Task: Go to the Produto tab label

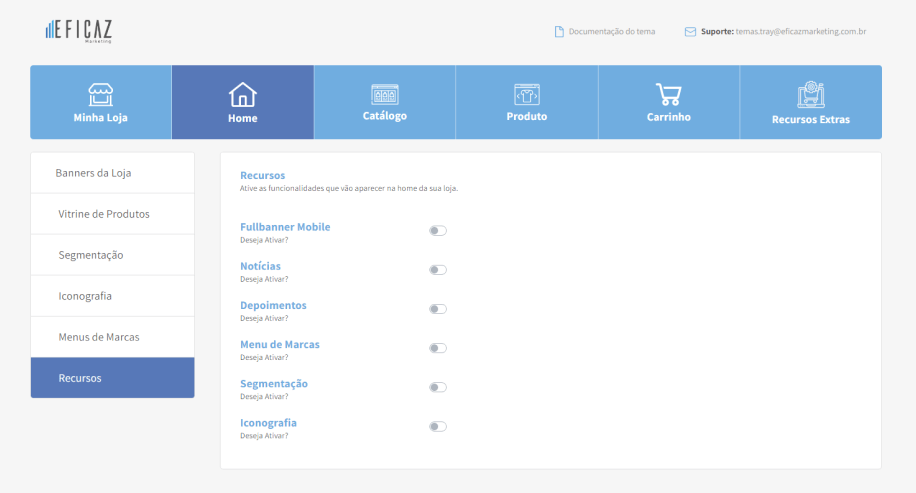Action: 526,116
